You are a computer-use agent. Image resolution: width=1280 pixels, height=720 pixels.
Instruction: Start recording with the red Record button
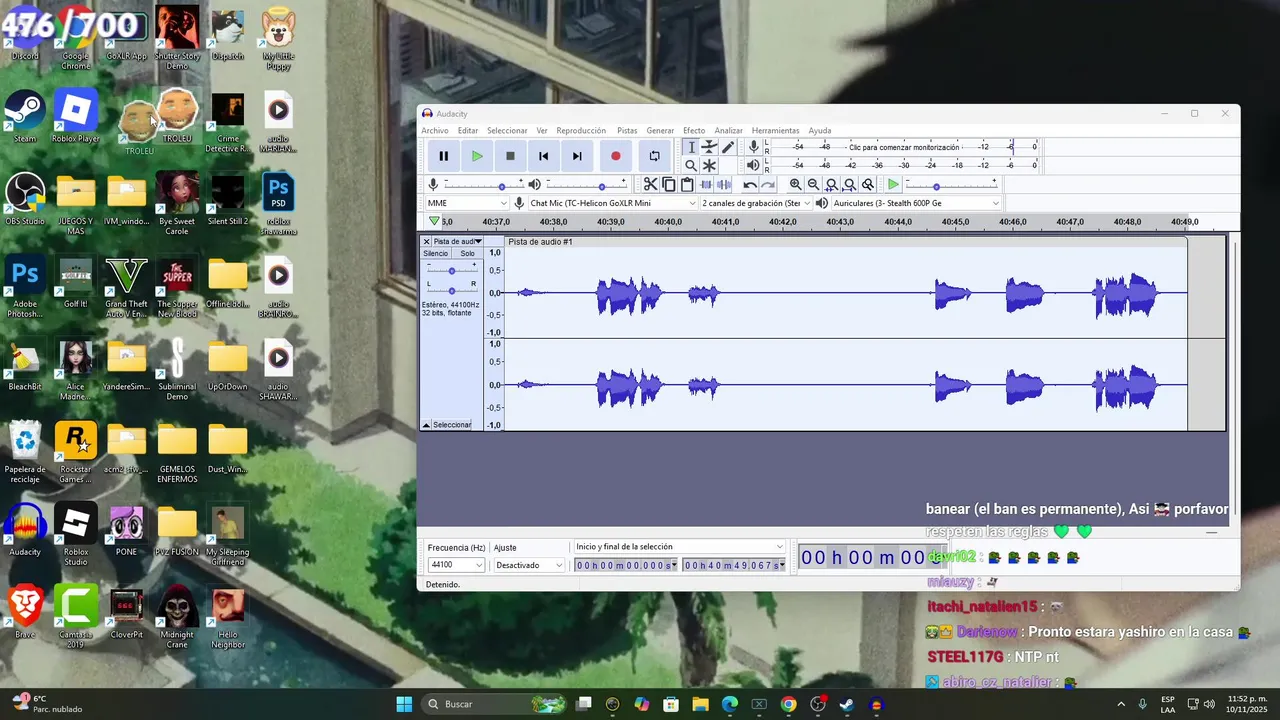(x=616, y=156)
